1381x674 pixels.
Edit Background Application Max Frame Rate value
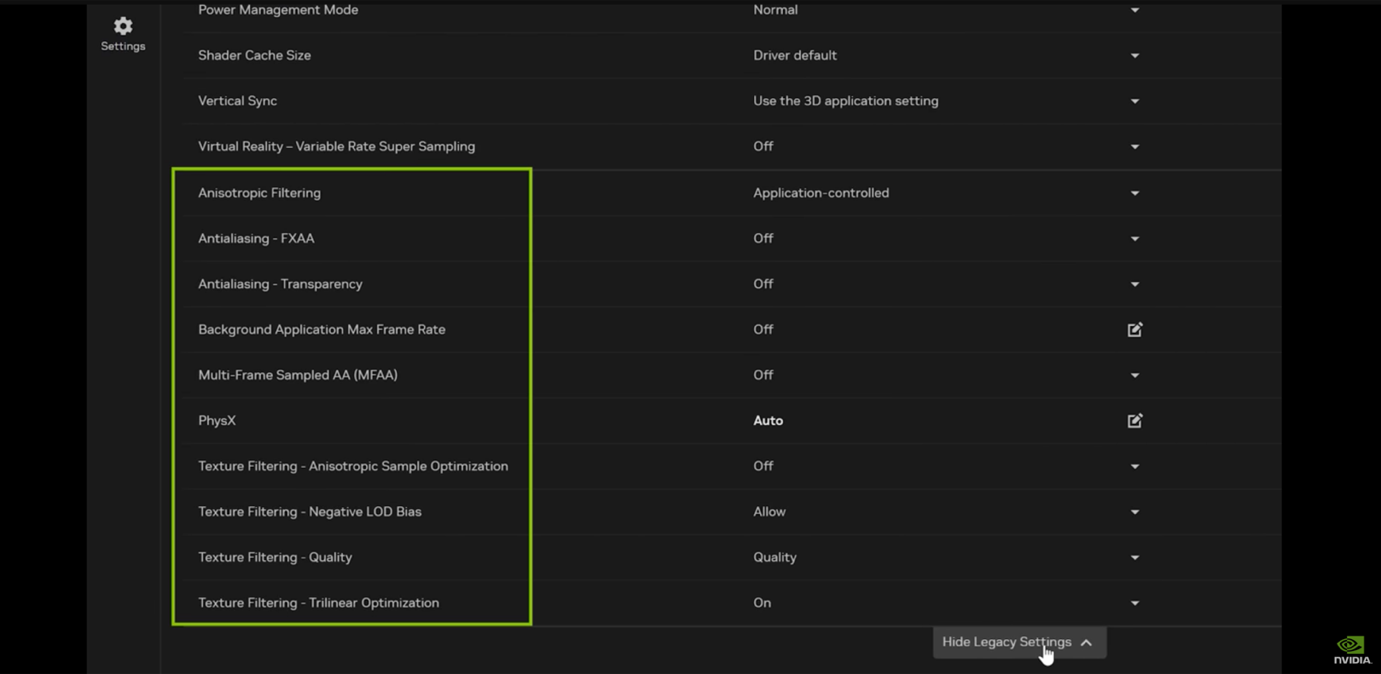pos(1135,329)
